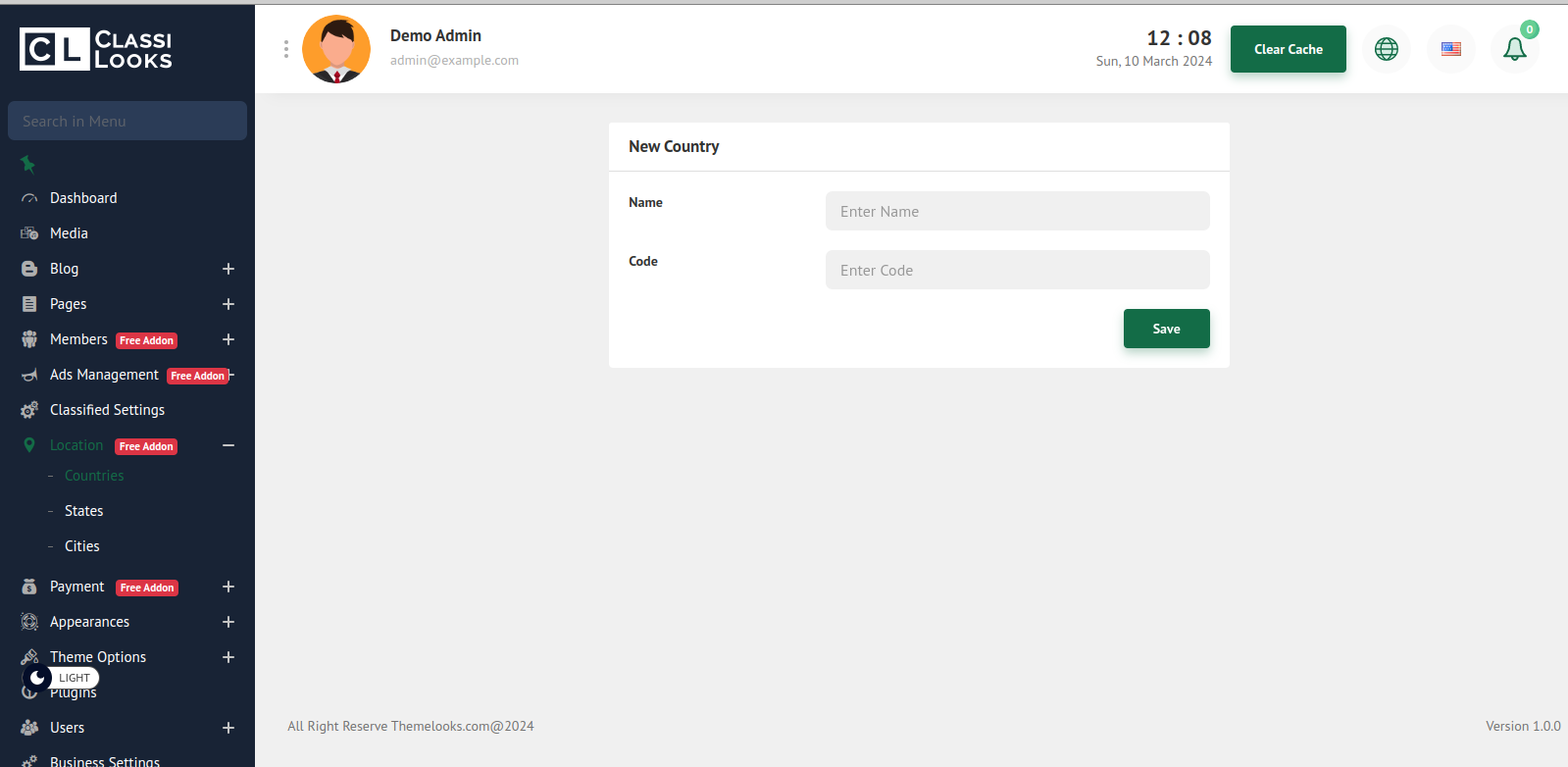Open Classified Settings in sidebar
The height and width of the screenshot is (767, 1568).
107,410
